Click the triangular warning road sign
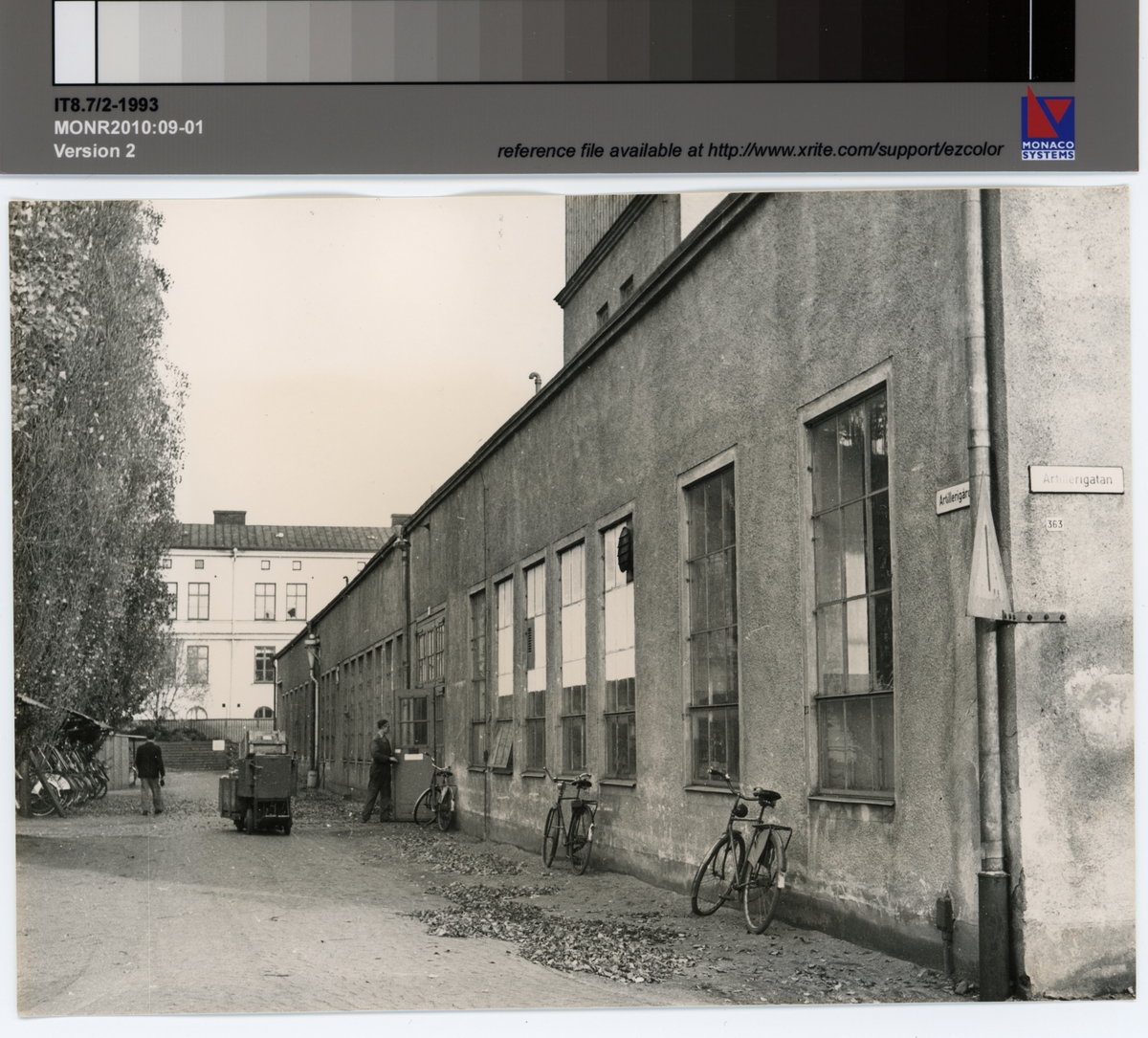The width and height of the screenshot is (1148, 1038). [987, 565]
